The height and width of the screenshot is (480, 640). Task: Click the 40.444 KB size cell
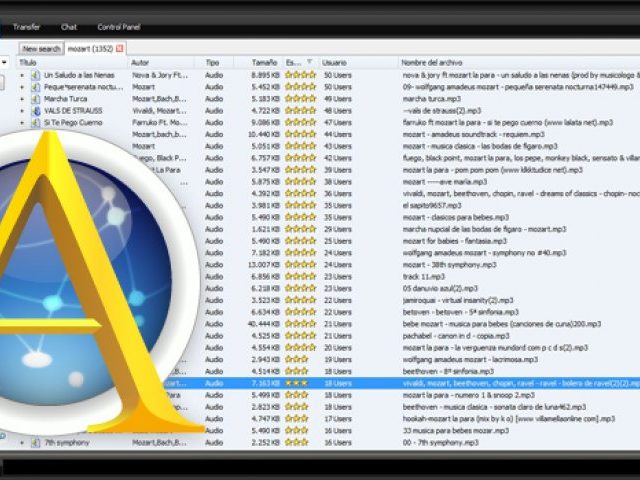coord(264,324)
